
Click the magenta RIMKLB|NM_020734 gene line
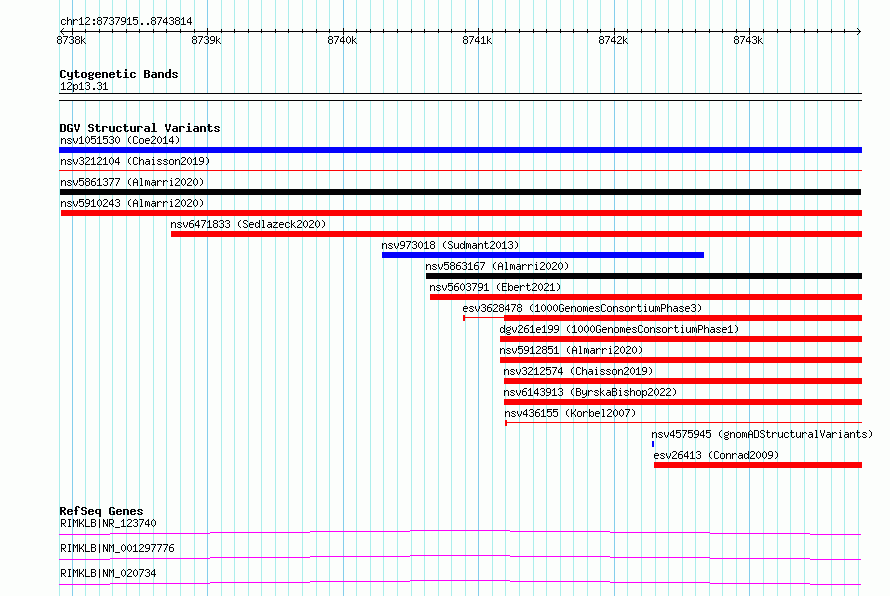(x=460, y=582)
